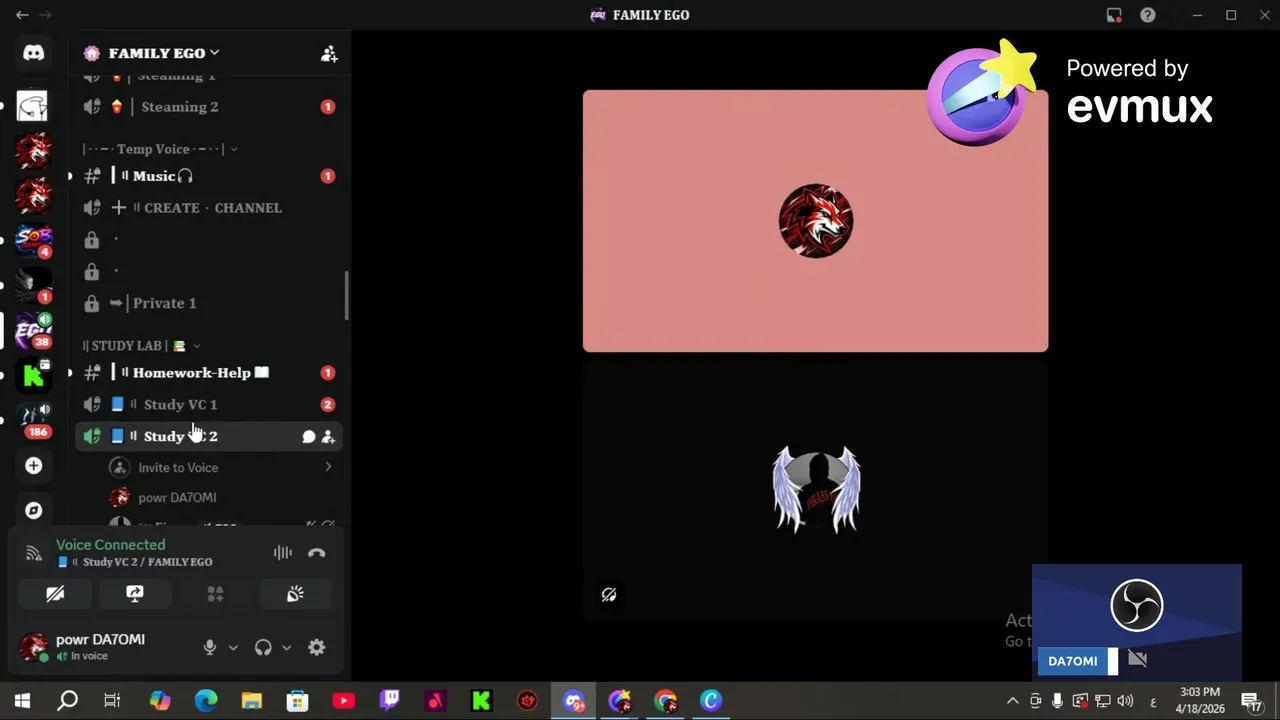Open the Steaming 2 voice channel
Viewport: 1280px width, 720px height.
tap(209, 107)
